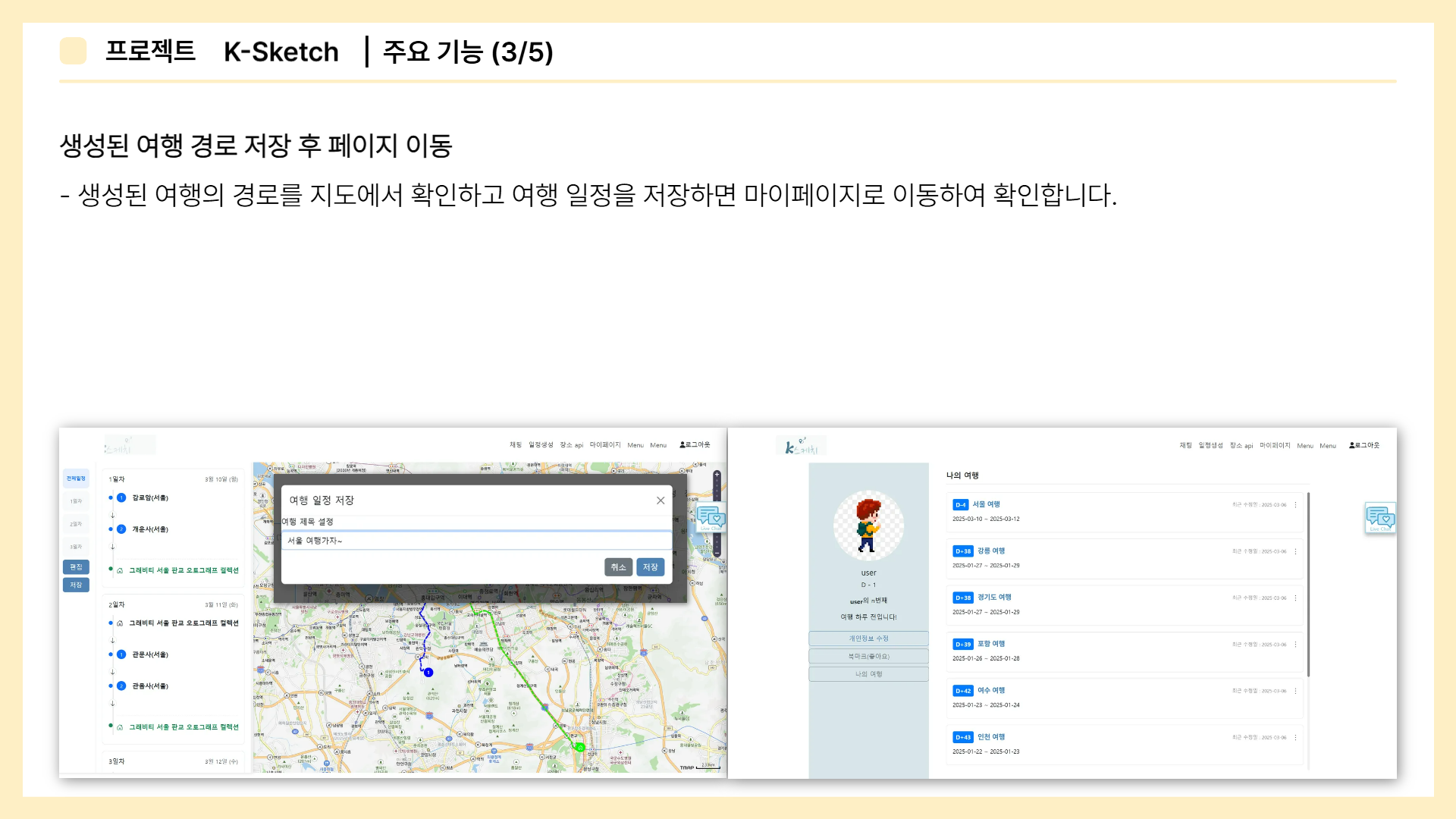The height and width of the screenshot is (819, 1456).
Task: Expand options menu for 포항 여행
Action: pos(1295,645)
